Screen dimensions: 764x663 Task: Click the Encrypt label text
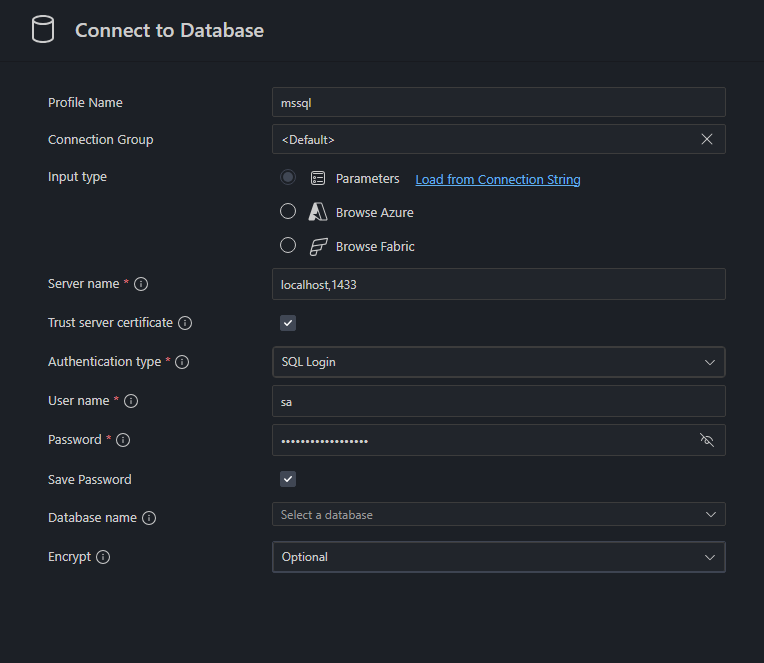coord(69,557)
